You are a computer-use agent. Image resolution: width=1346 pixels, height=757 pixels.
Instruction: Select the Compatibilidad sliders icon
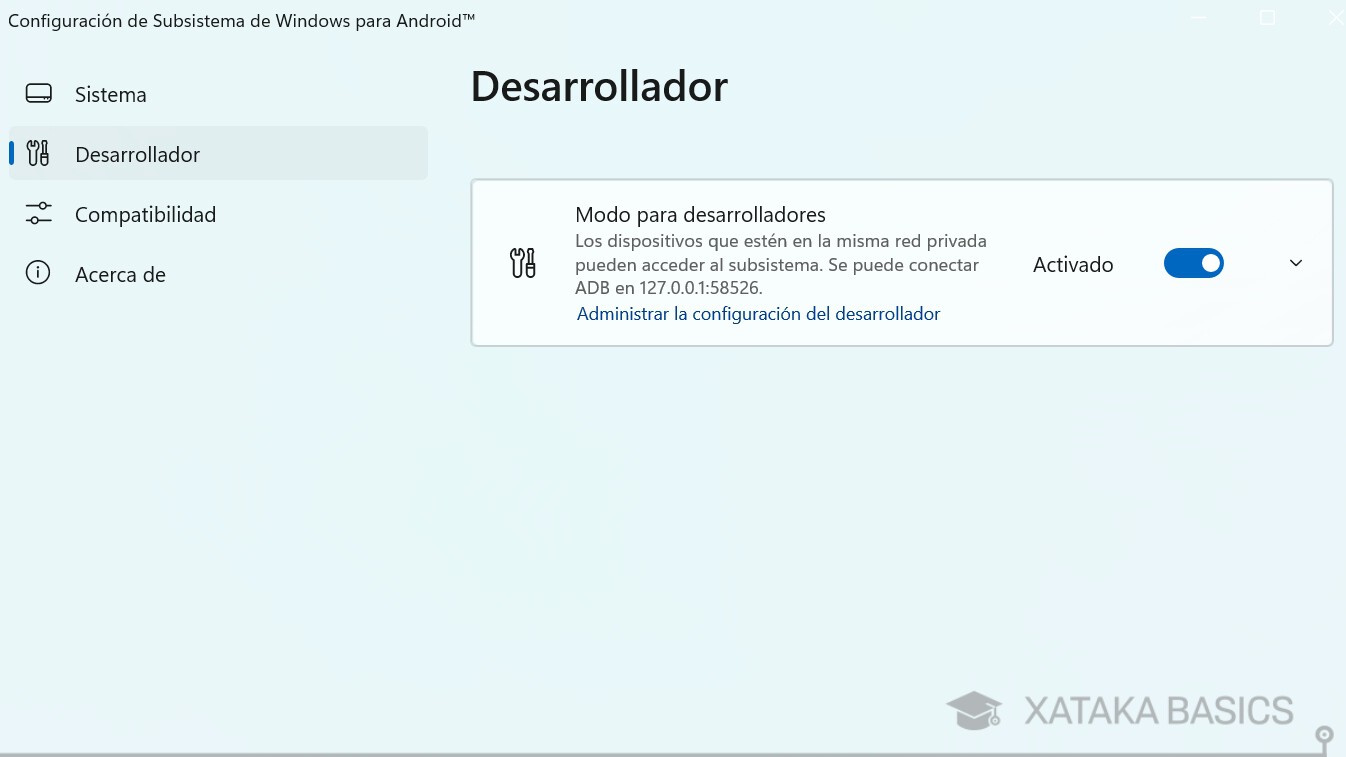pos(38,213)
